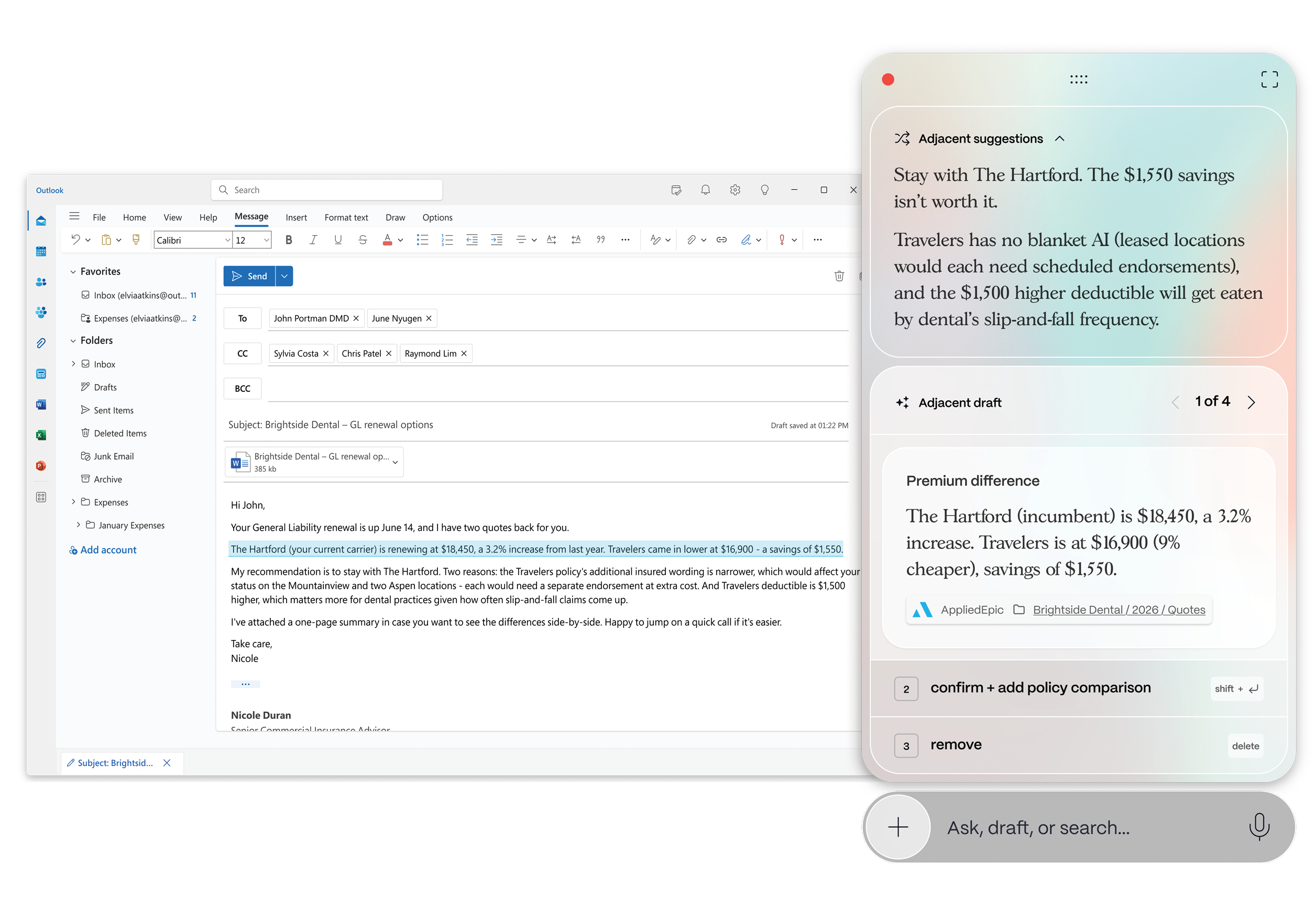
Task: Toggle the bulleted list
Action: coord(422,240)
